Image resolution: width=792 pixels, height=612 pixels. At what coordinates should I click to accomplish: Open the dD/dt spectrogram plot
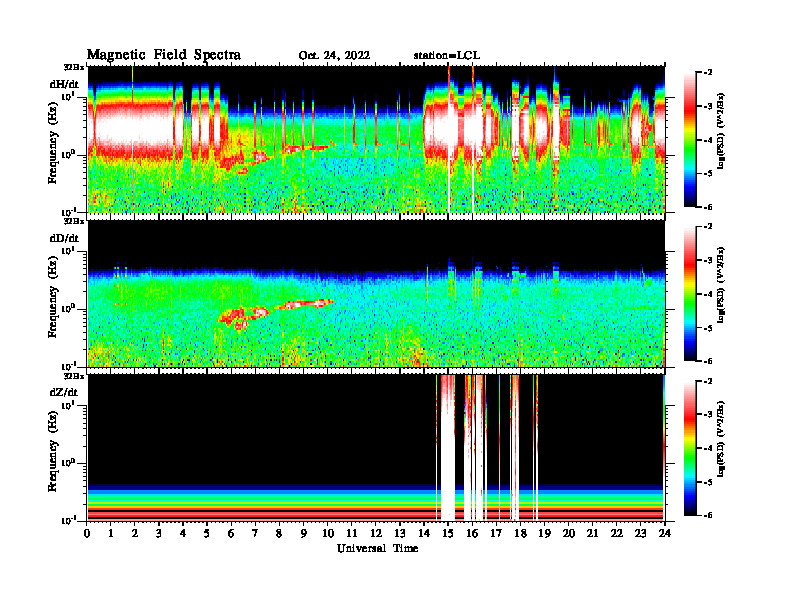376,293
